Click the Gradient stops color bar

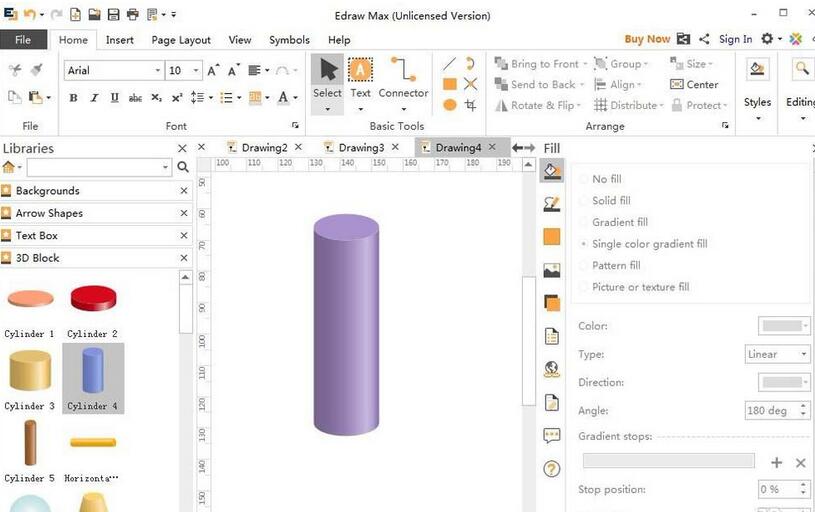tap(668, 461)
